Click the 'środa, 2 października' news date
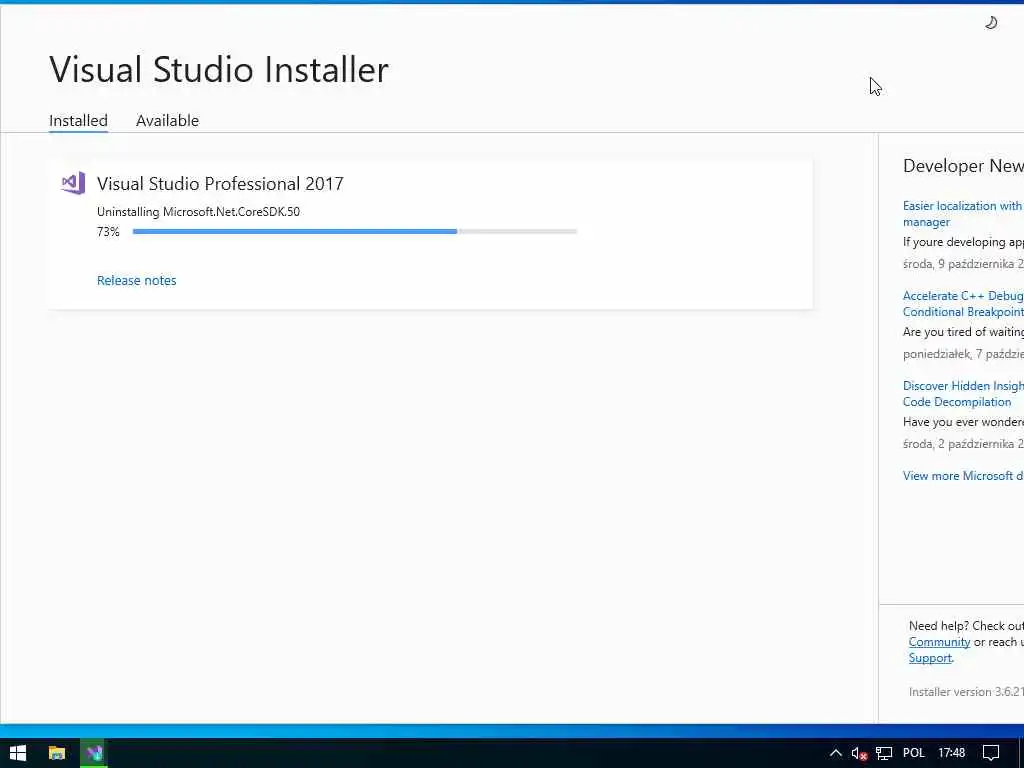The image size is (1024, 768). point(963,444)
